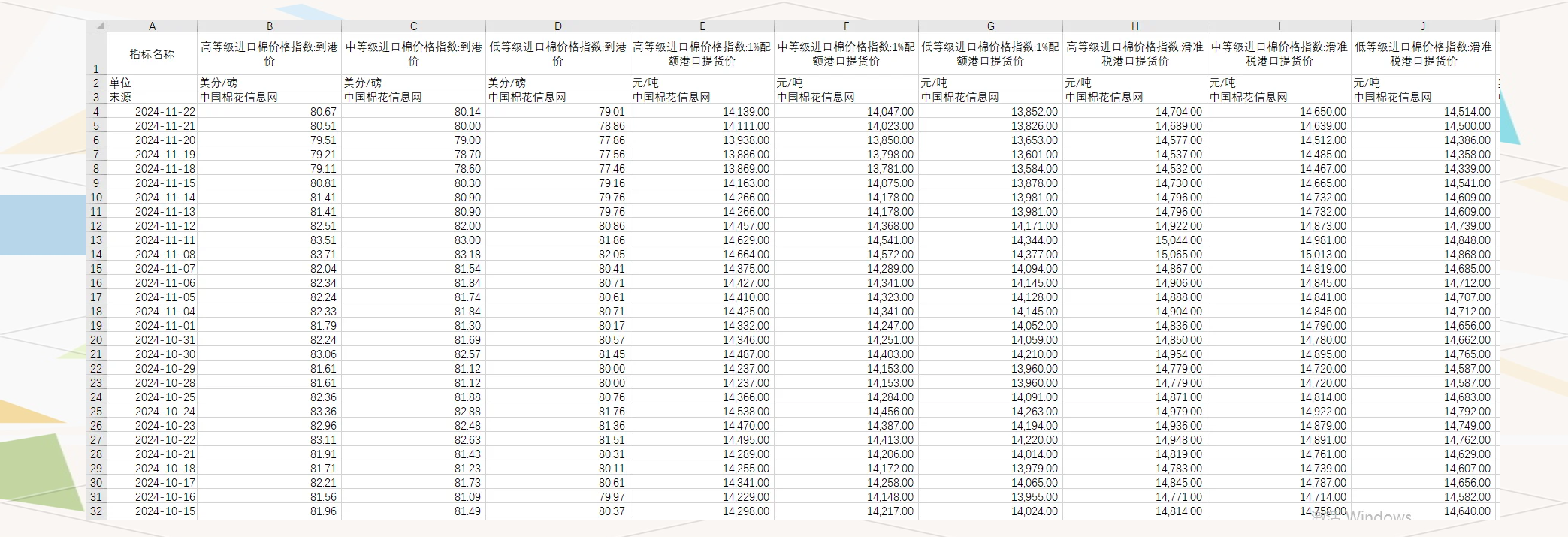Click the 指标名称 cell
1568x537 pixels.
pos(152,54)
